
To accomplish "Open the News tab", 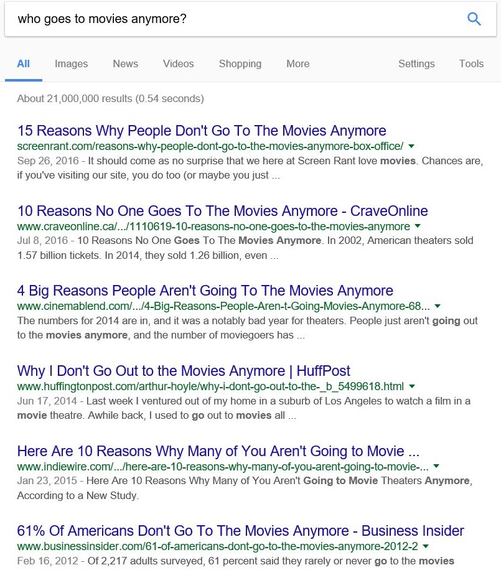I will point(125,64).
